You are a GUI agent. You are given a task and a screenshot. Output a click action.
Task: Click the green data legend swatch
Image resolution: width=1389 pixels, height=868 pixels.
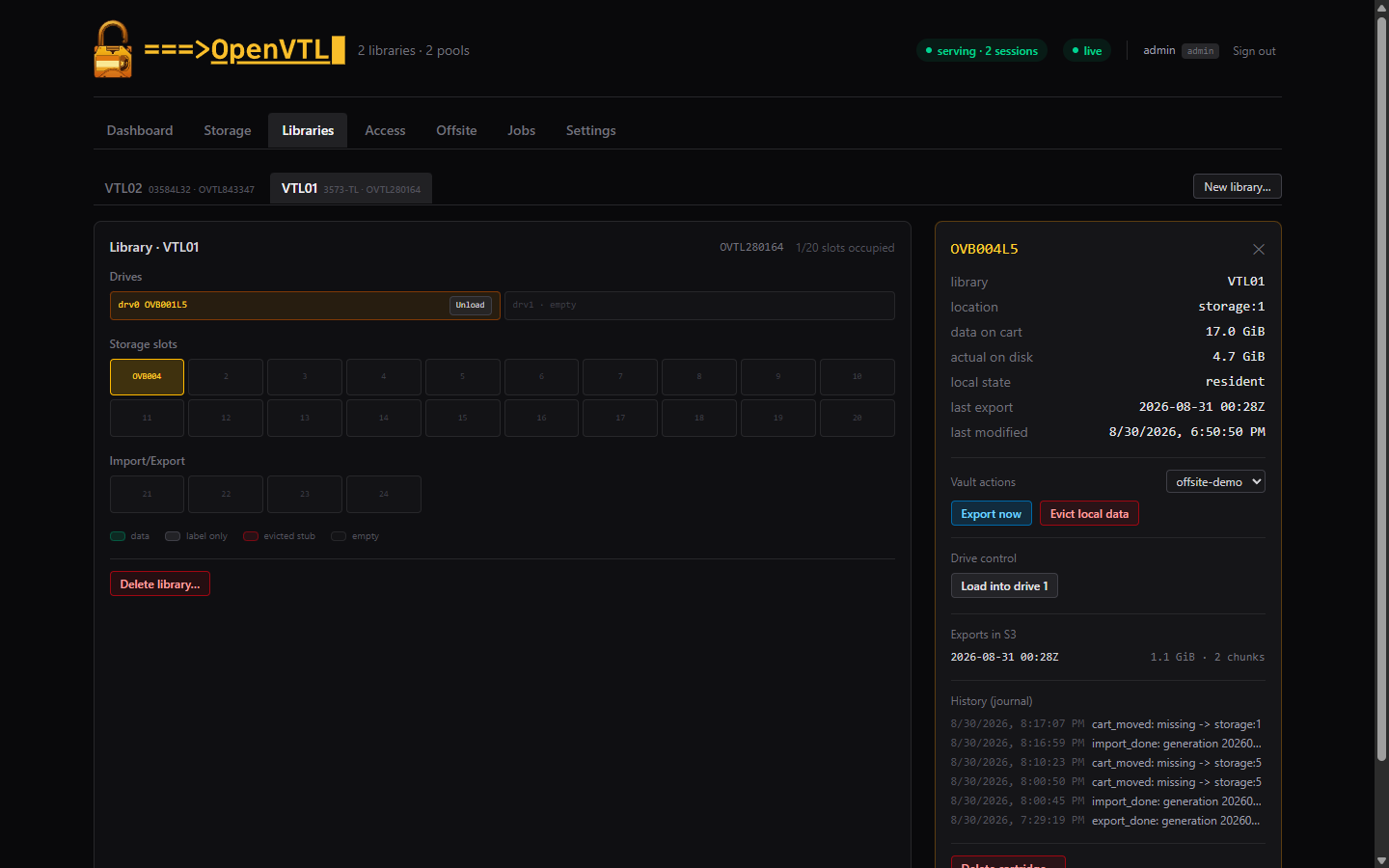(x=118, y=536)
